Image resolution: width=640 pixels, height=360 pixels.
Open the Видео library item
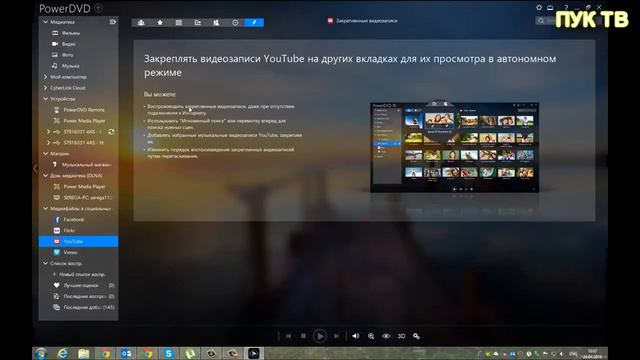(69, 44)
